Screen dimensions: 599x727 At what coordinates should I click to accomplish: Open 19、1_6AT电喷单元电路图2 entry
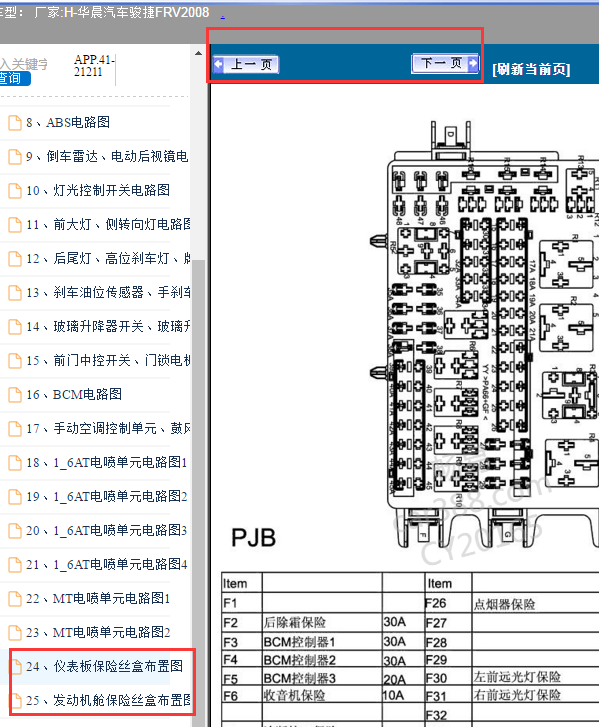(x=107, y=496)
